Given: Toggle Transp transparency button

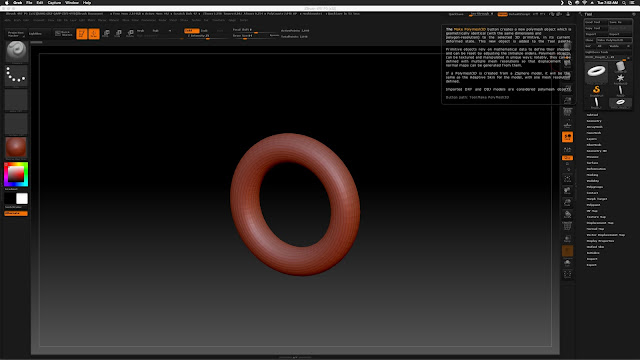Looking at the screenshot, I should coord(567,239).
